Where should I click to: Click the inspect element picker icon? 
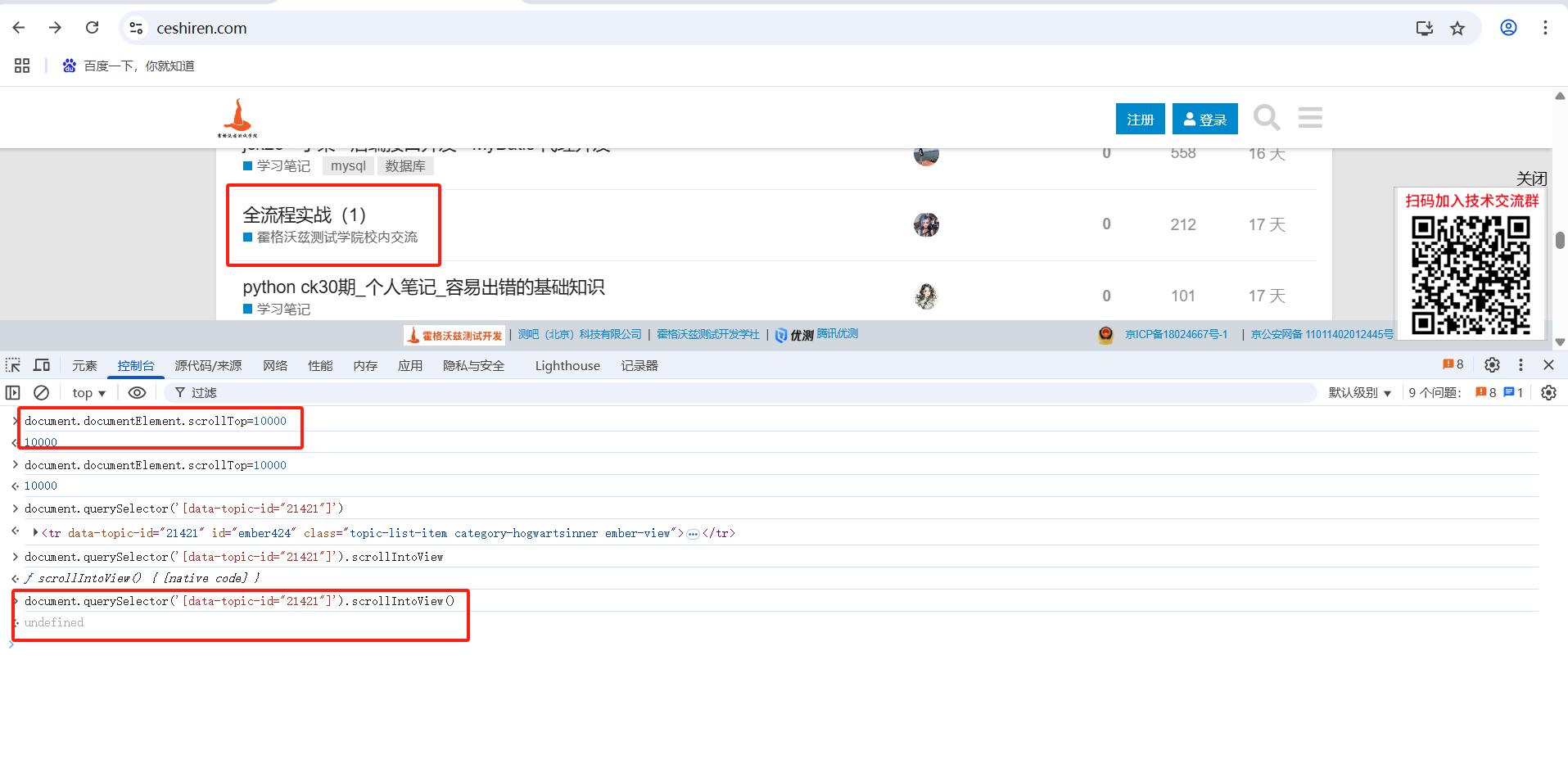[13, 365]
